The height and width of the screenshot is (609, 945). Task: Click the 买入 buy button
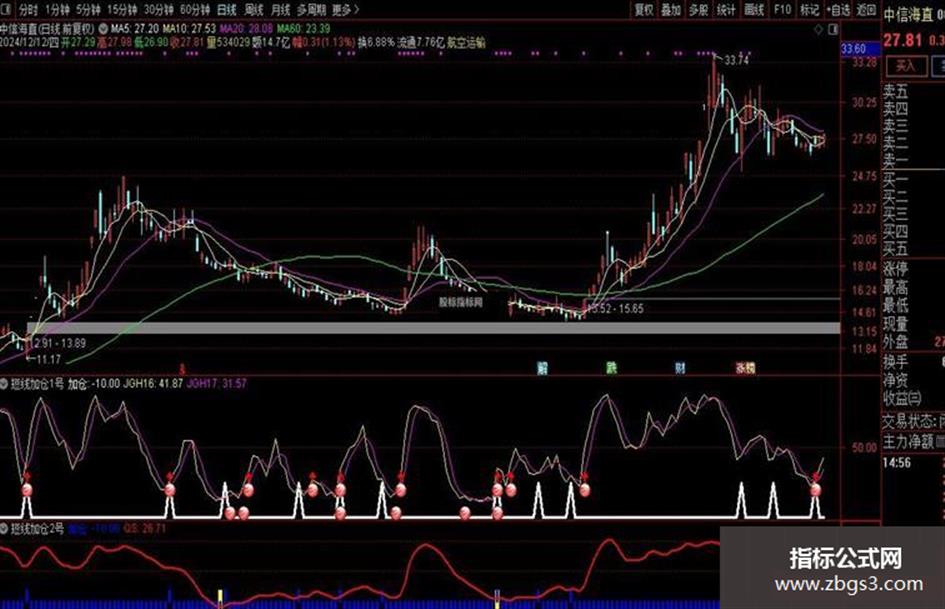[905, 65]
